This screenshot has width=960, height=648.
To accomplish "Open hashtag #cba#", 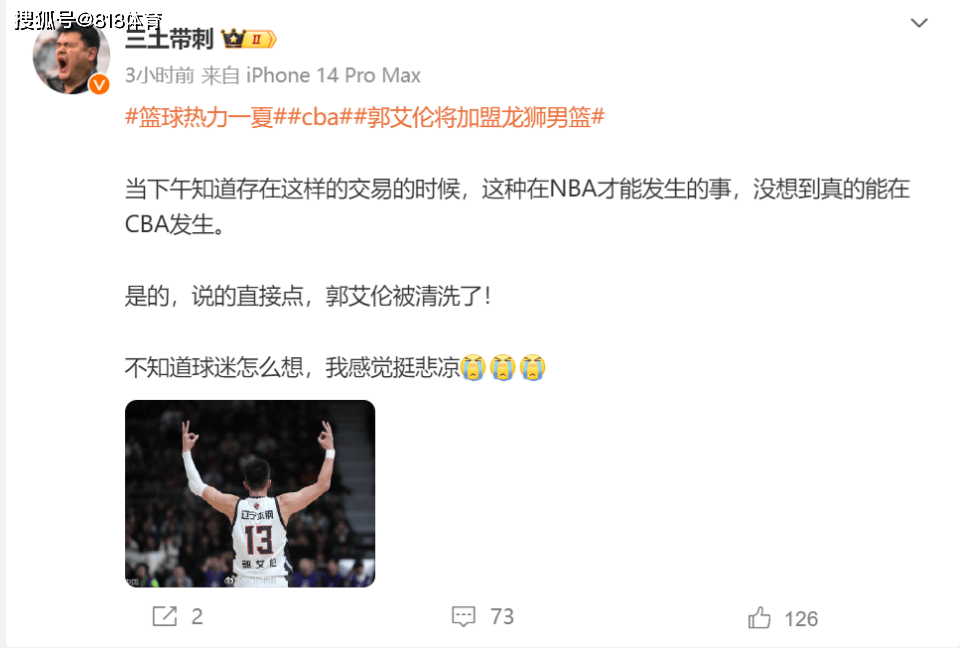I will 320,116.
